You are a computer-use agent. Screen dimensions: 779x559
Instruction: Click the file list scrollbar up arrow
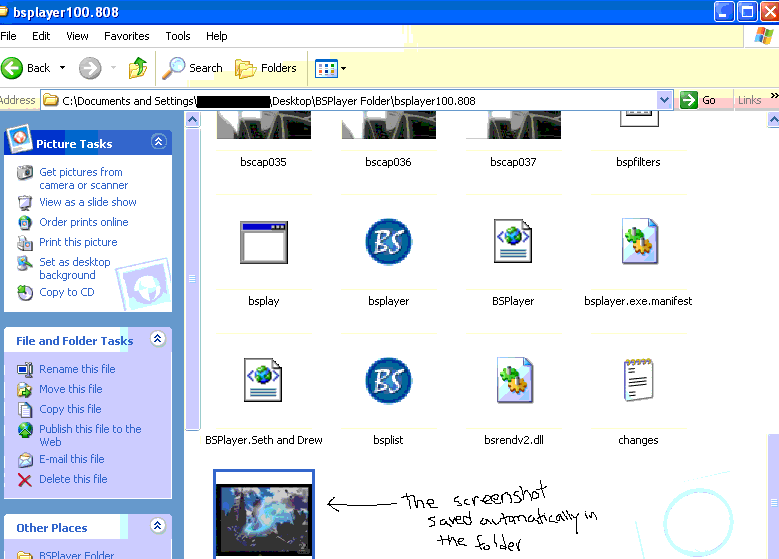773,120
